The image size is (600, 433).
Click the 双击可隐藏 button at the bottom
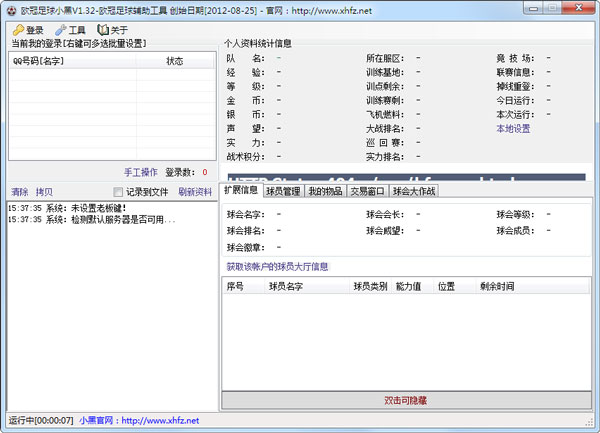(406, 400)
